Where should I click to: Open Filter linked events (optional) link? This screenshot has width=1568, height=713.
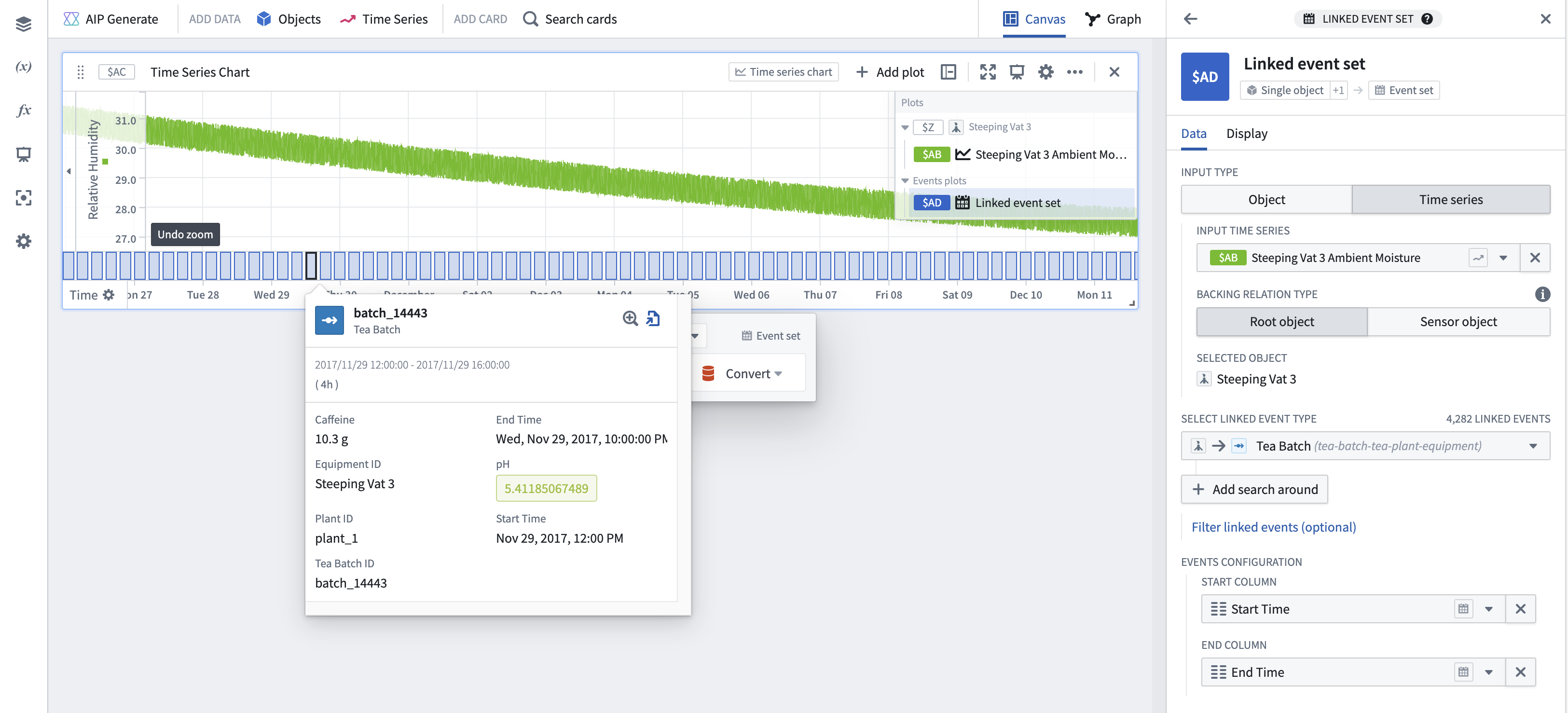click(1273, 527)
